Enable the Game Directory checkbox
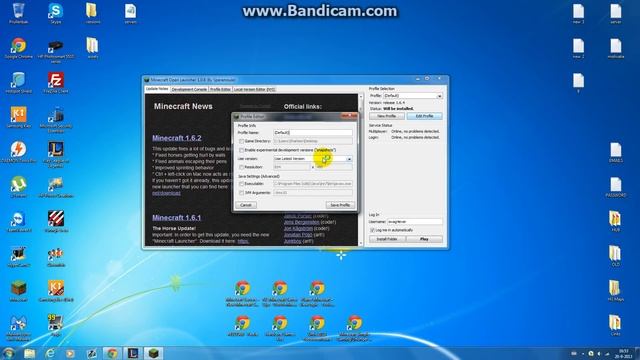The image size is (640, 360). 241,141
